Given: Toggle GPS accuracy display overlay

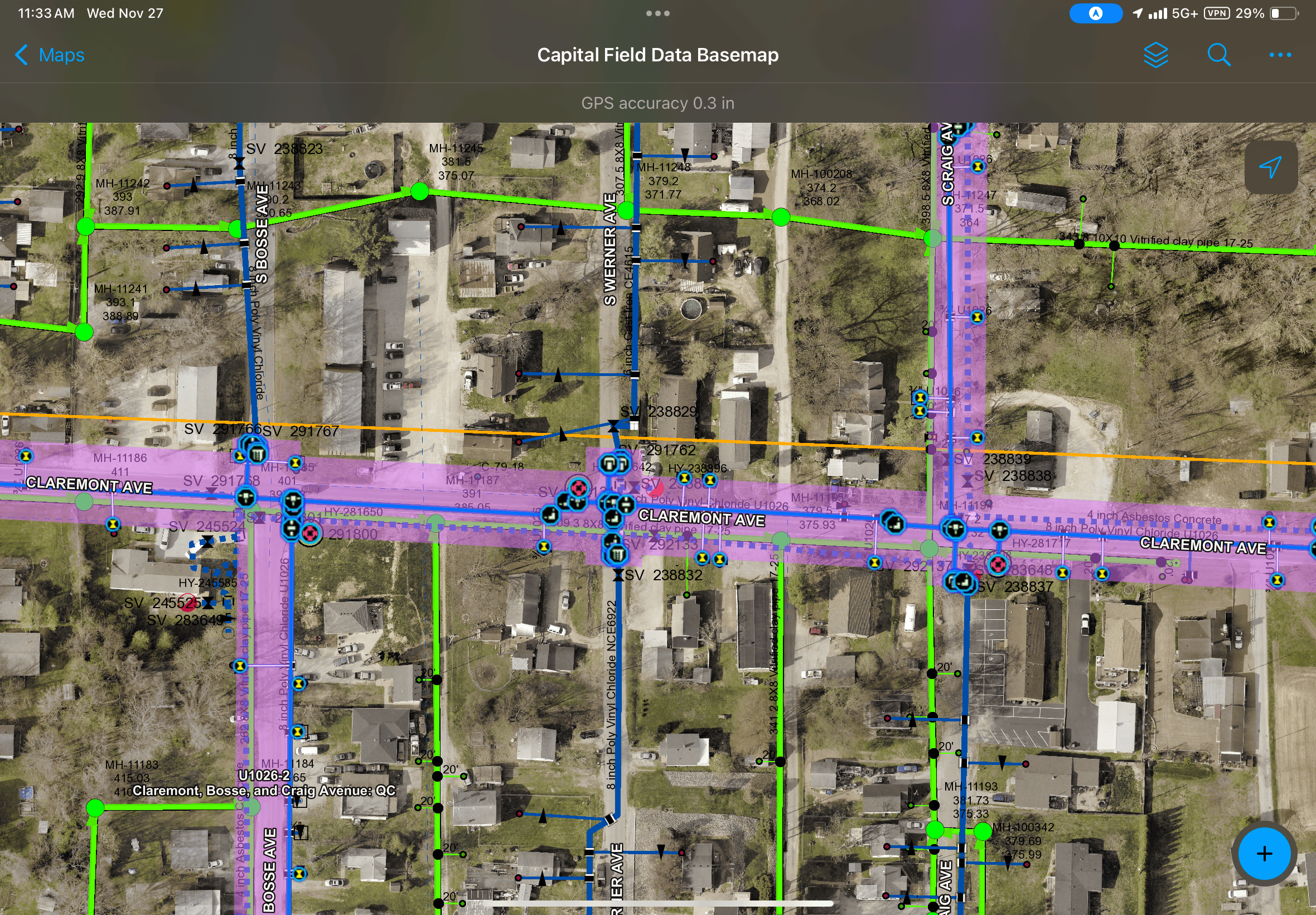Looking at the screenshot, I should pyautogui.click(x=658, y=102).
